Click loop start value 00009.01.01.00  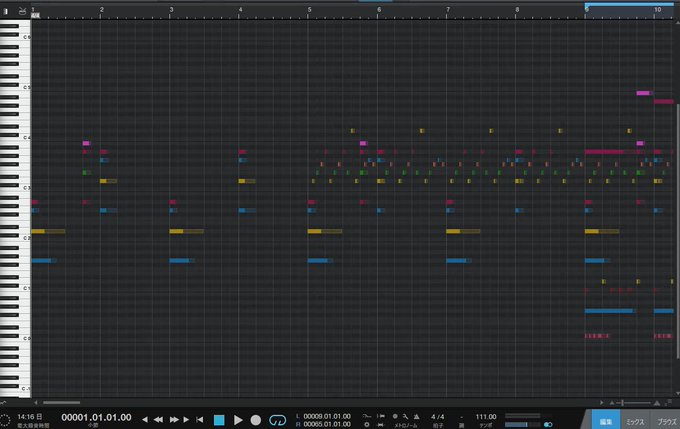tap(327, 416)
